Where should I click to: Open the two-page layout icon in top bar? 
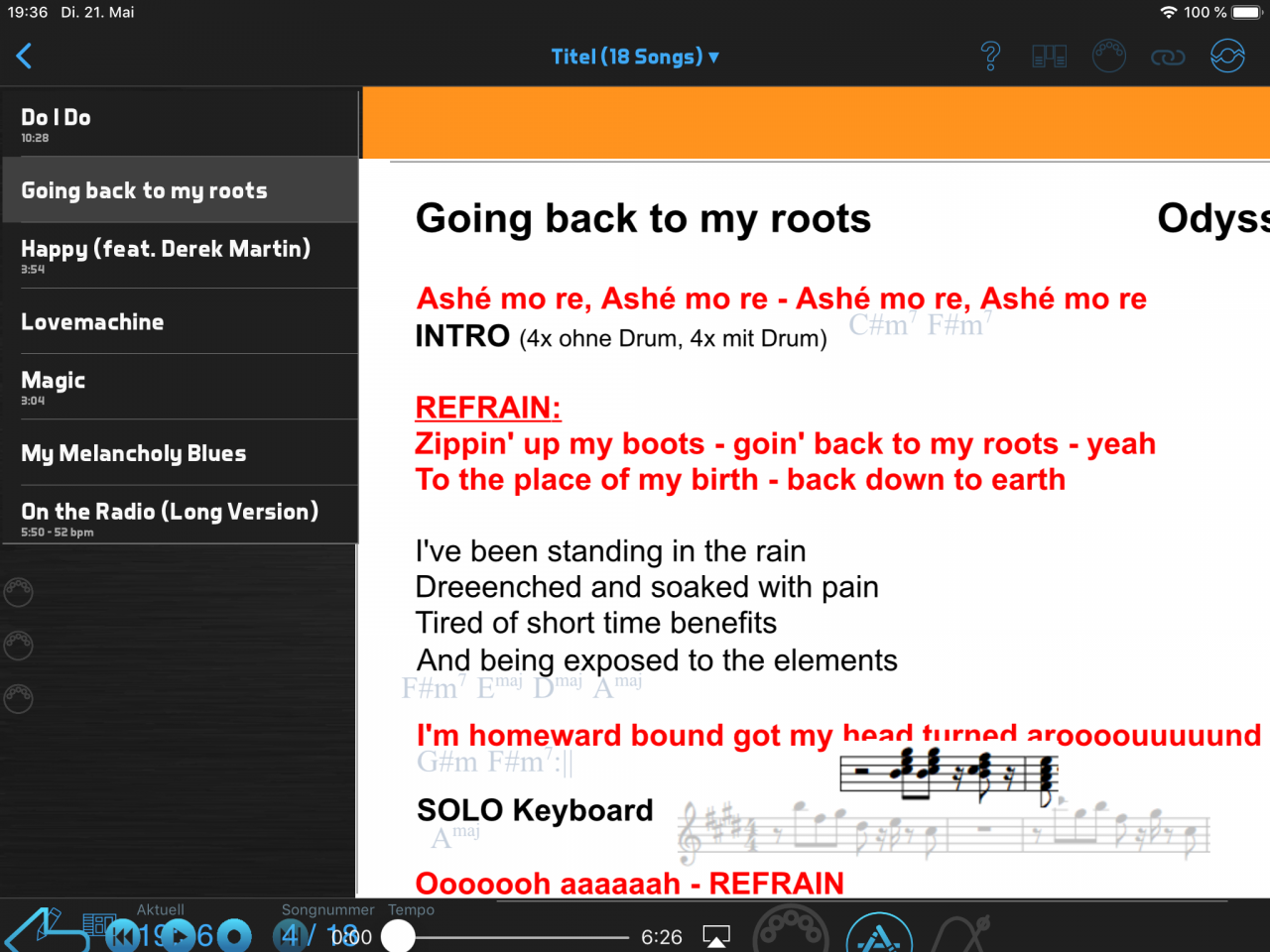pyautogui.click(x=1049, y=57)
